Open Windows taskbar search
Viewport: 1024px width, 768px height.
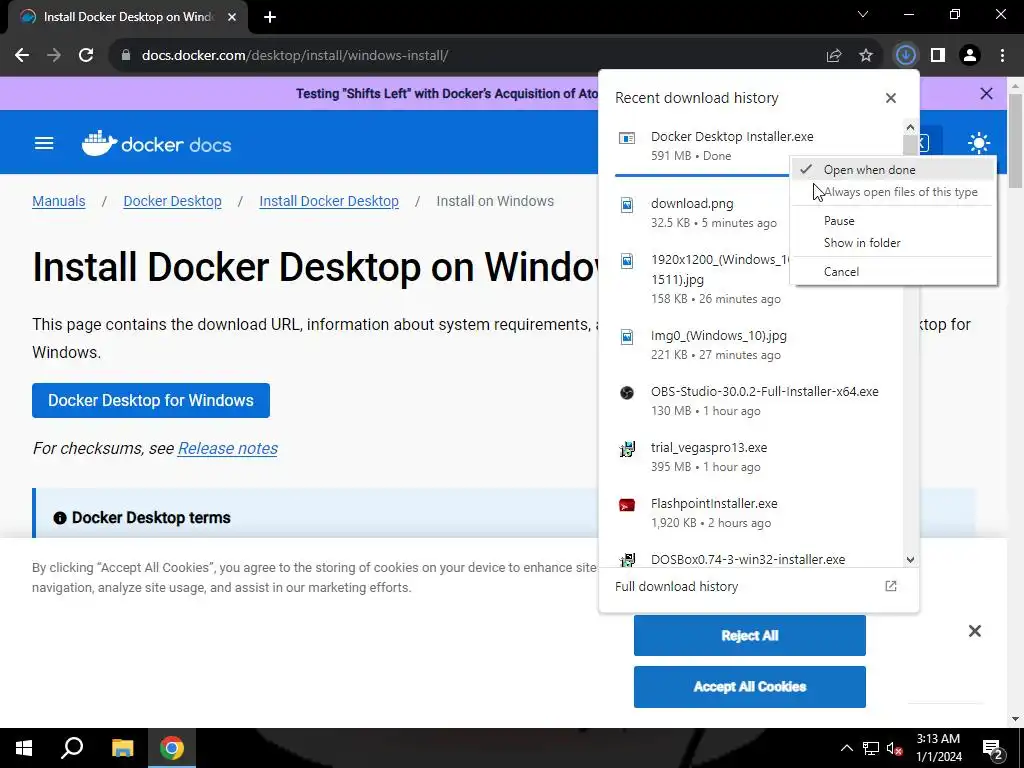coord(72,748)
